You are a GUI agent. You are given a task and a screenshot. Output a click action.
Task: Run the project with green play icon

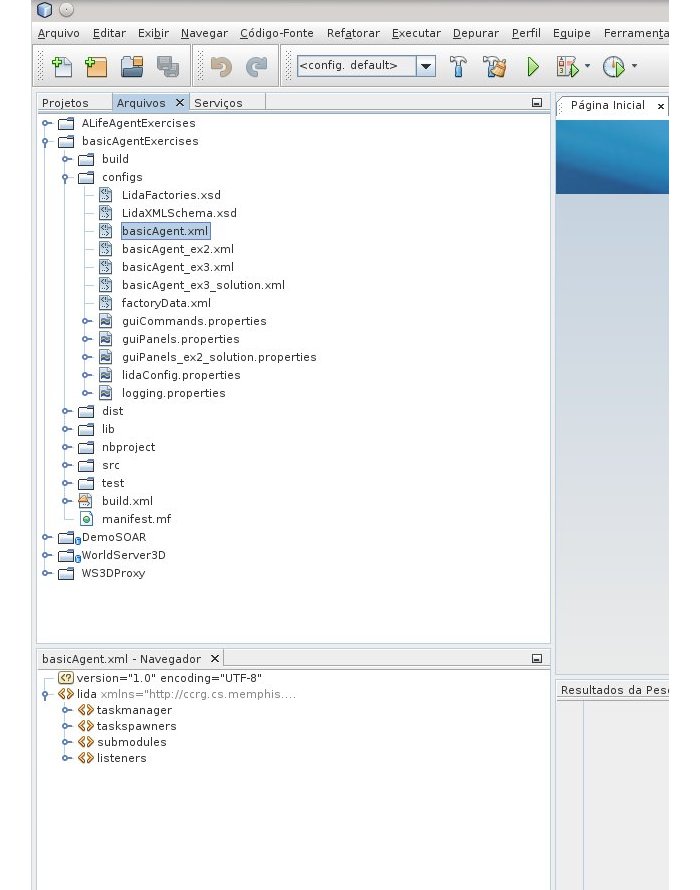click(x=533, y=67)
